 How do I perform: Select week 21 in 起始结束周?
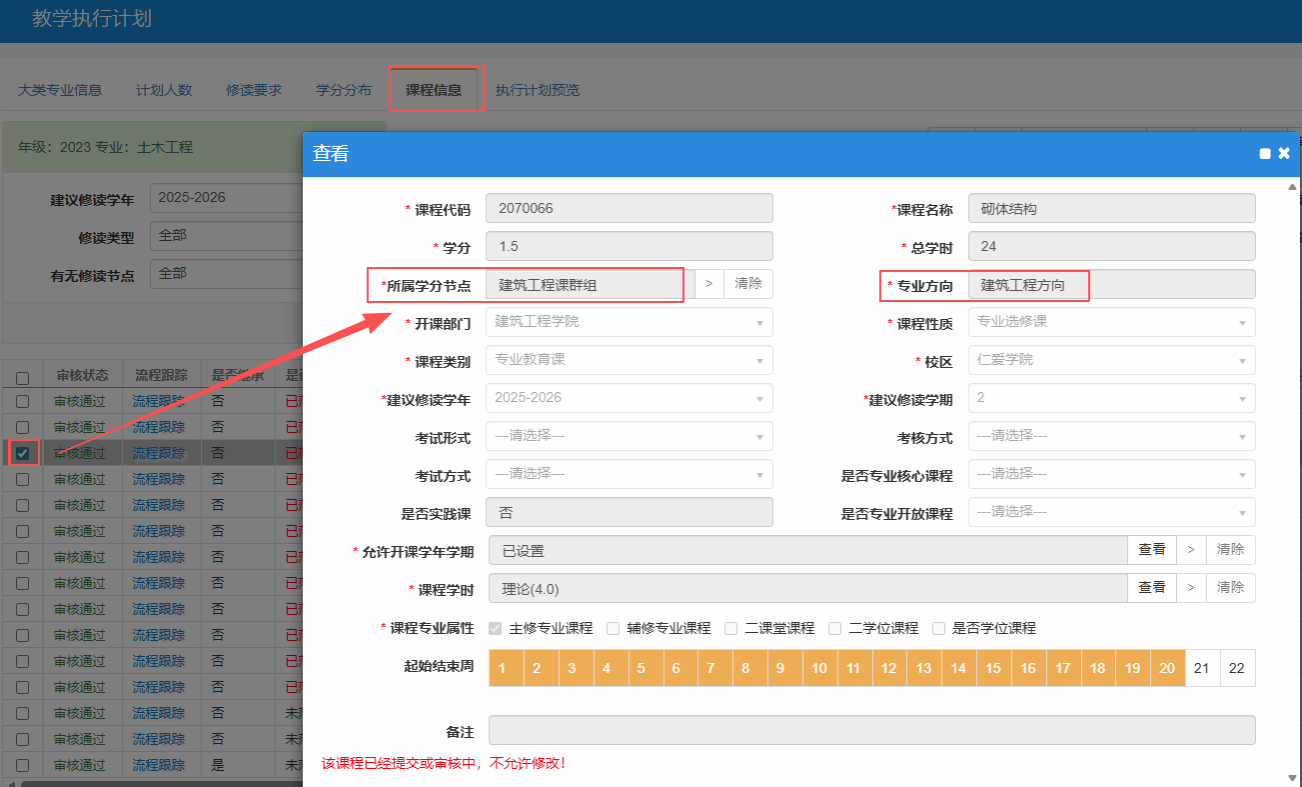(x=1202, y=668)
